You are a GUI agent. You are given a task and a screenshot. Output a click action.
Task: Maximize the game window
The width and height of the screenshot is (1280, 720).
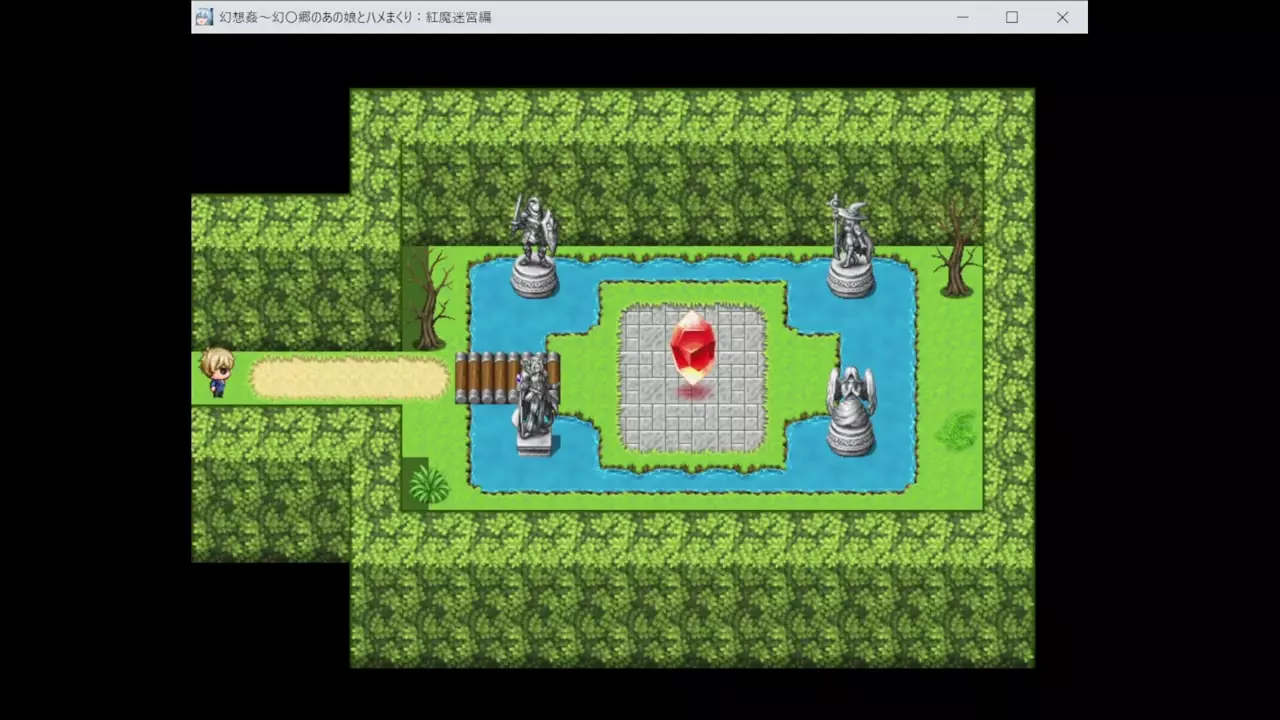pyautogui.click(x=1012, y=17)
